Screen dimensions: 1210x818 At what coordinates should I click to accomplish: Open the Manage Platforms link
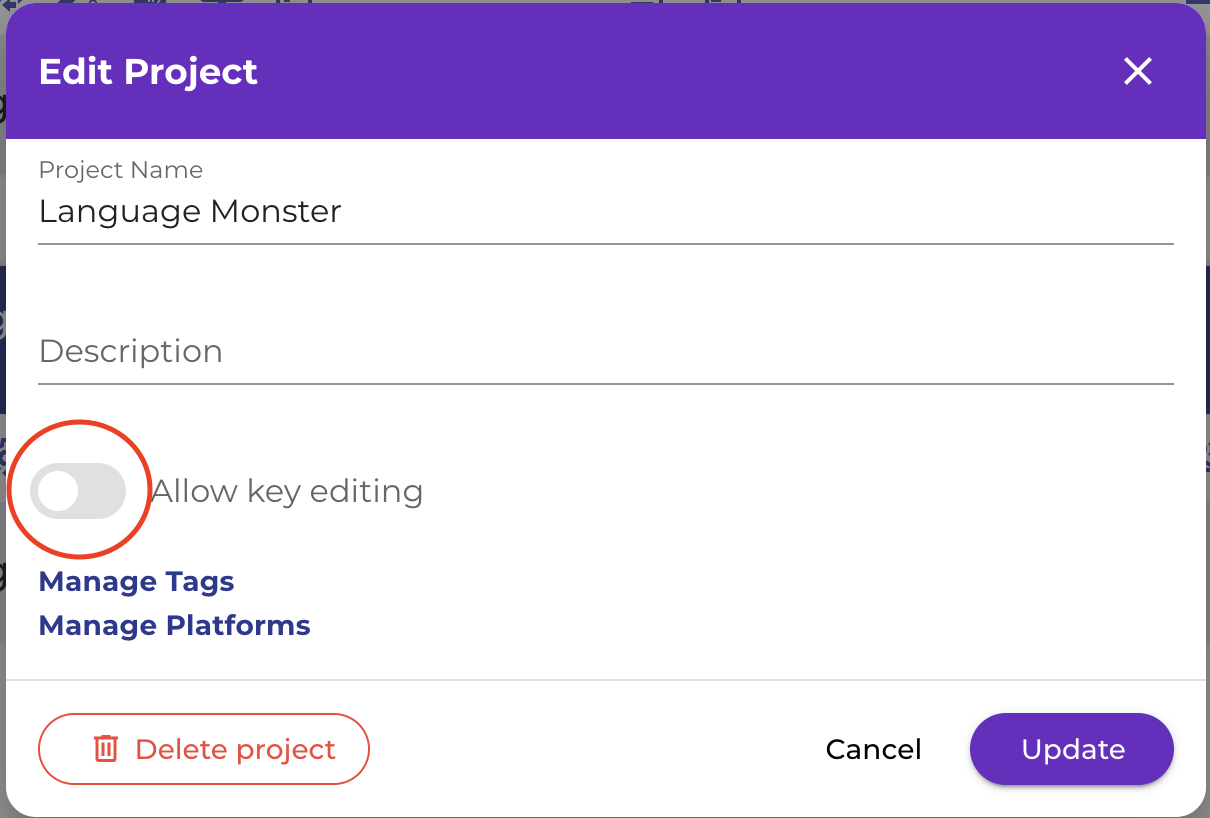pyautogui.click(x=174, y=625)
